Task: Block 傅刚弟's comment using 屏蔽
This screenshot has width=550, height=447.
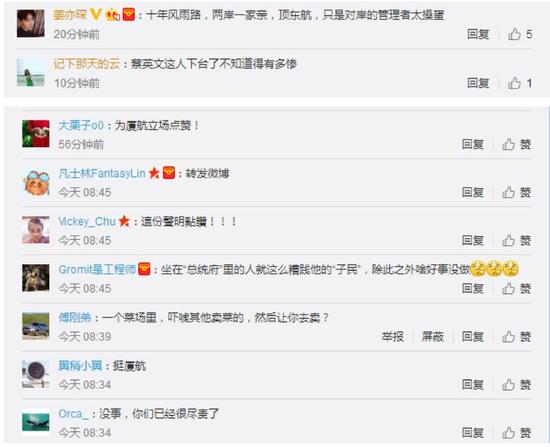Action: pyautogui.click(x=433, y=336)
